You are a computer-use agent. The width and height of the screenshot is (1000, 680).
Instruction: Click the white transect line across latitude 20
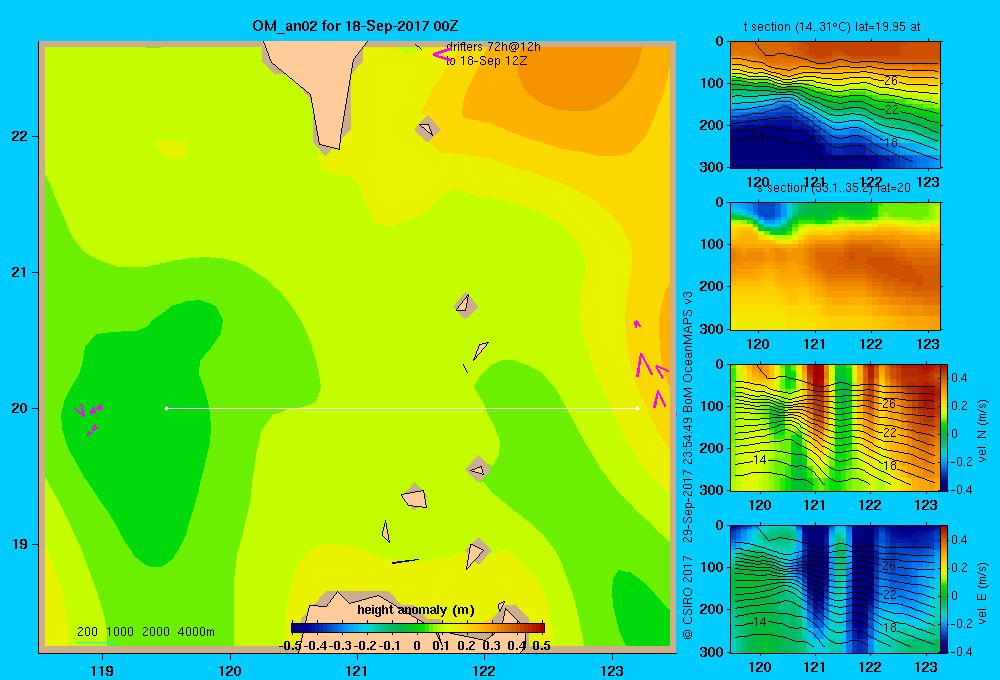tap(402, 408)
